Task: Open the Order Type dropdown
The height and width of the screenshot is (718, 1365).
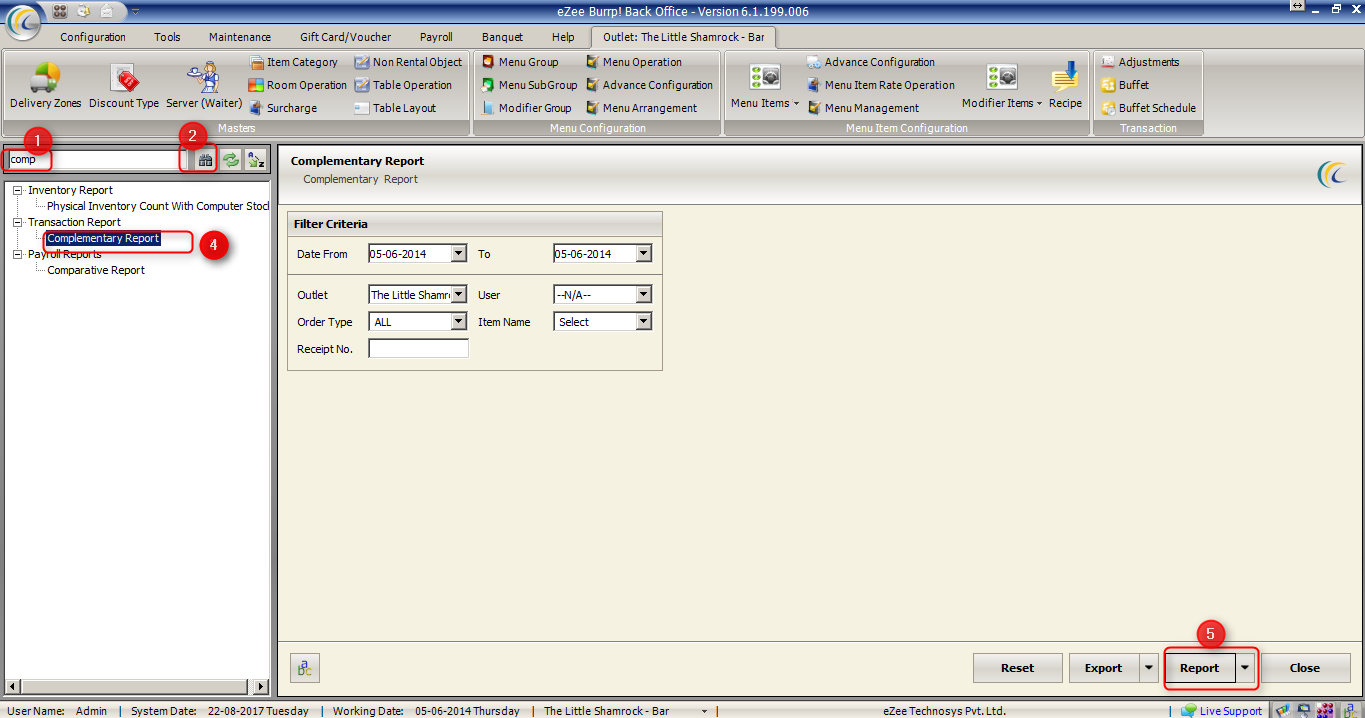Action: pos(459,322)
